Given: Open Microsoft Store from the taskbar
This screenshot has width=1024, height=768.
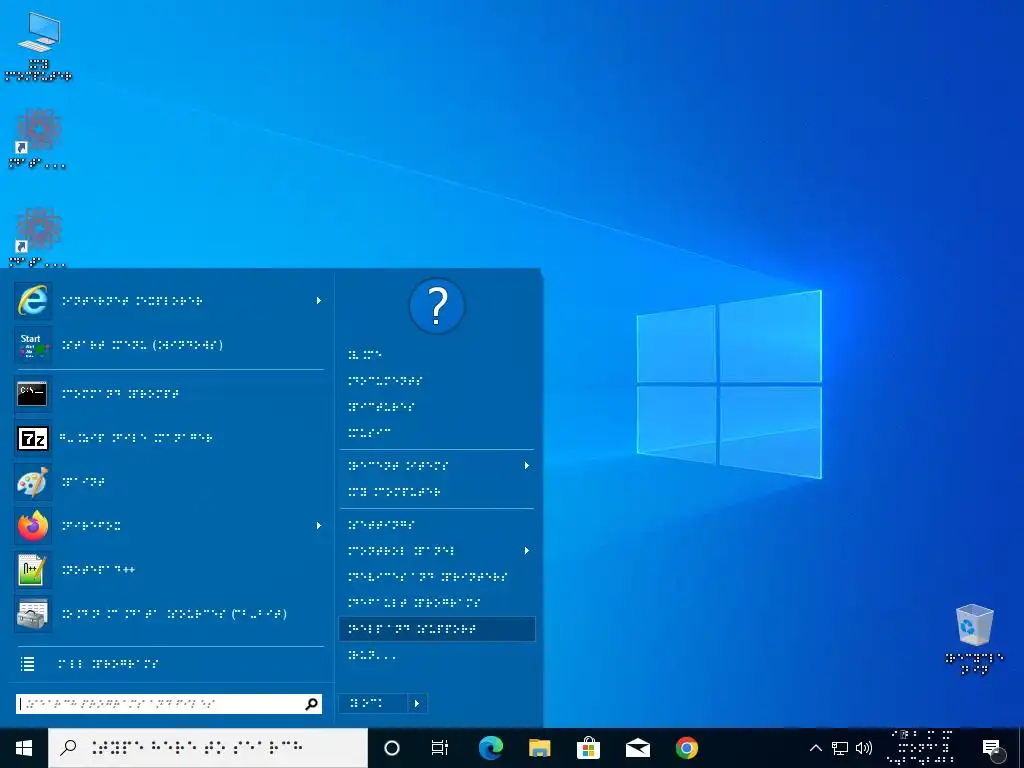Looking at the screenshot, I should [588, 748].
